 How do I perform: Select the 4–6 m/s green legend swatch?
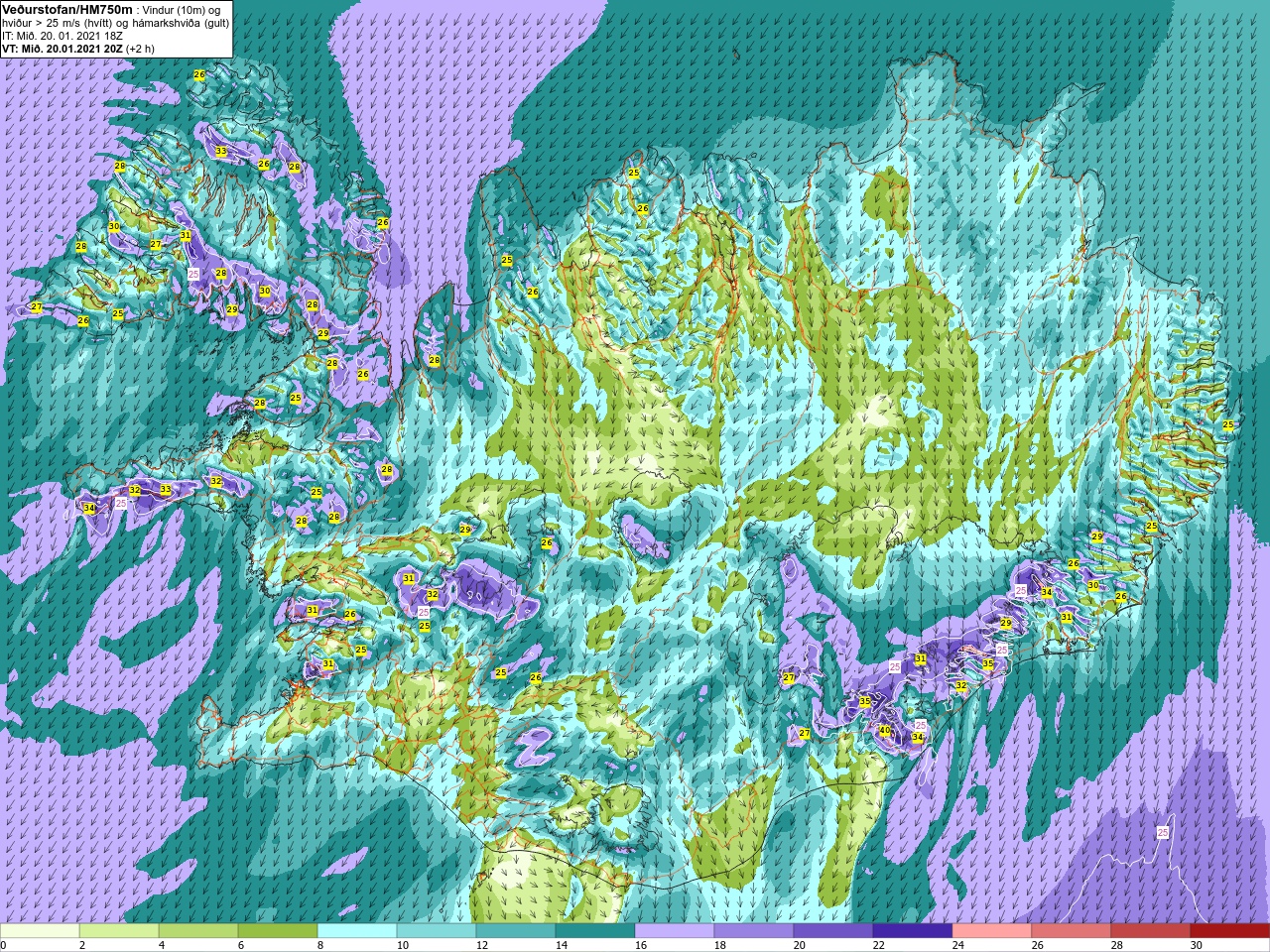(198, 931)
